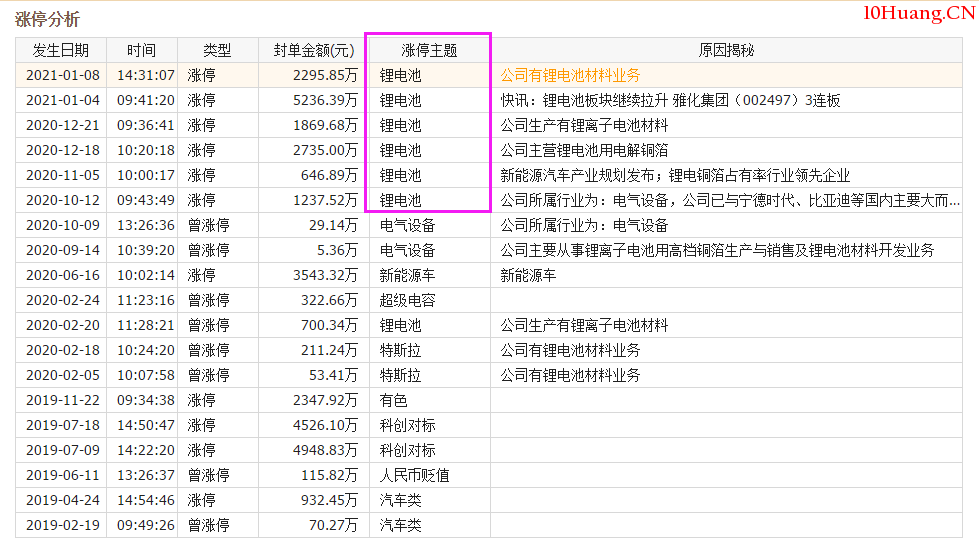
Task: Select the 2020-11-05 date cell
Action: pyautogui.click(x=62, y=176)
